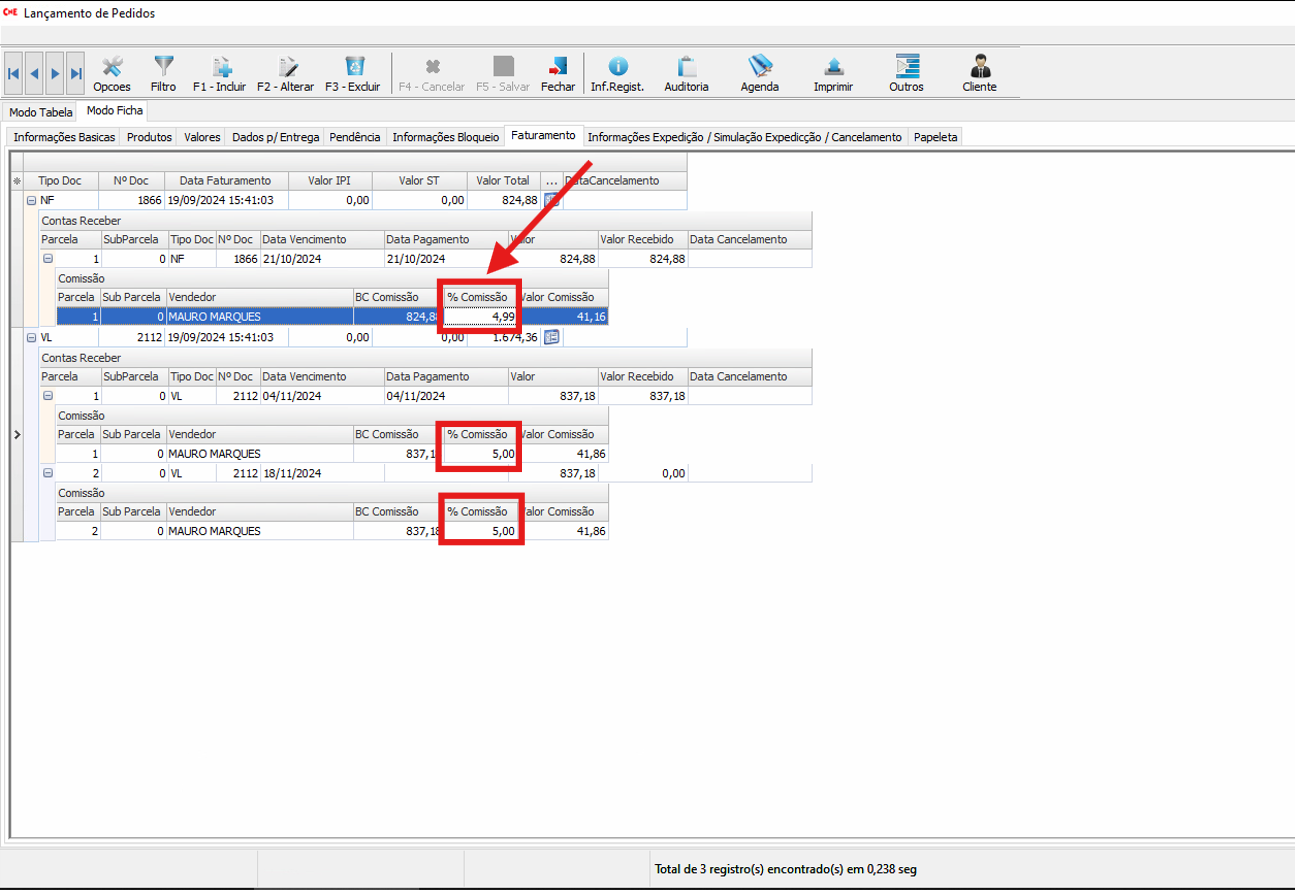Click F3 - Excluir trash icon
Screen dimensions: 1295x890
click(353, 68)
